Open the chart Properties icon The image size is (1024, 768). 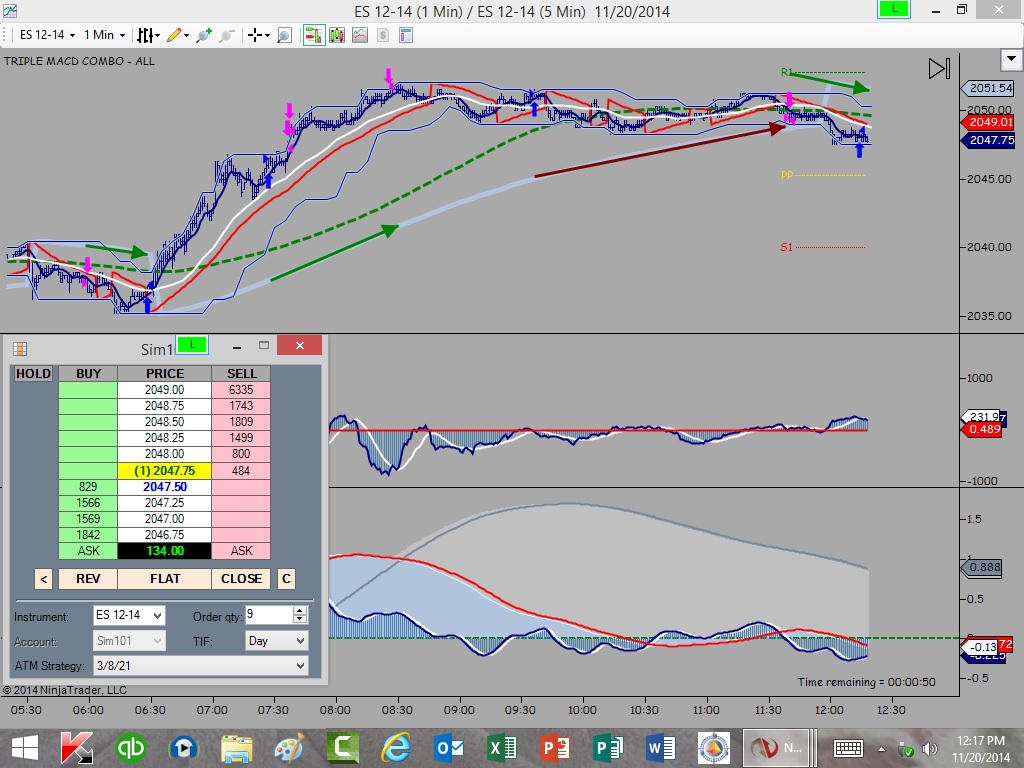(406, 35)
